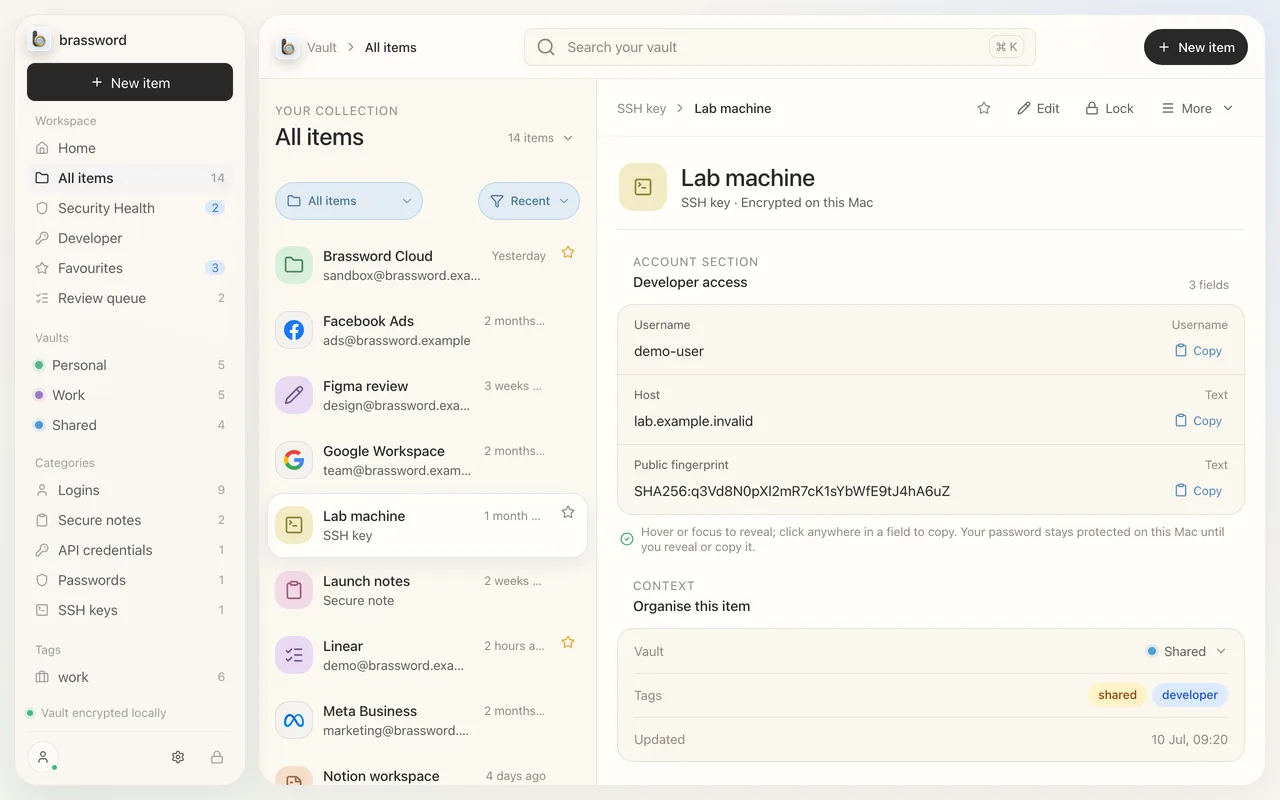Click the brassword logo in the sidebar
1280x800 pixels.
(x=40, y=40)
